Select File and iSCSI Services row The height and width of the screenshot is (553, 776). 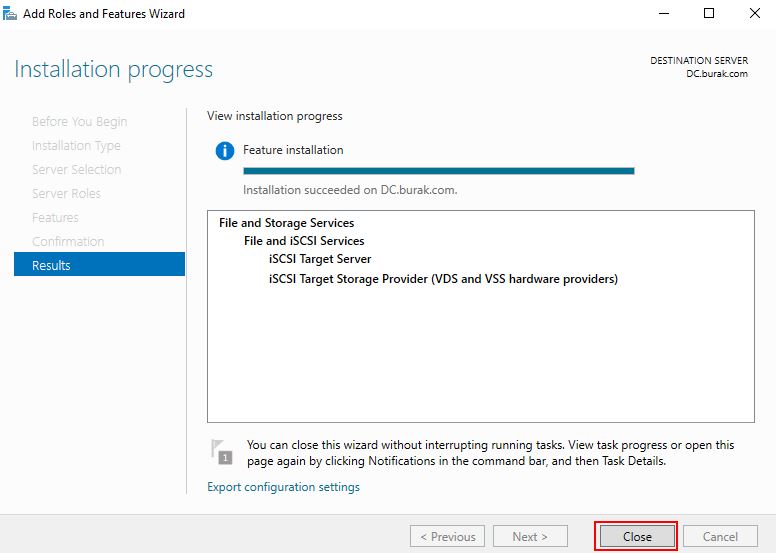tap(304, 241)
